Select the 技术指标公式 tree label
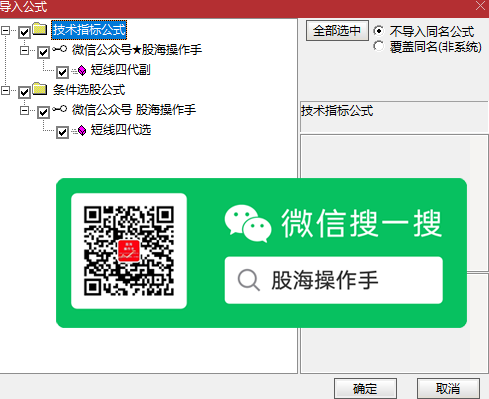The width and height of the screenshot is (489, 399). tap(89, 30)
